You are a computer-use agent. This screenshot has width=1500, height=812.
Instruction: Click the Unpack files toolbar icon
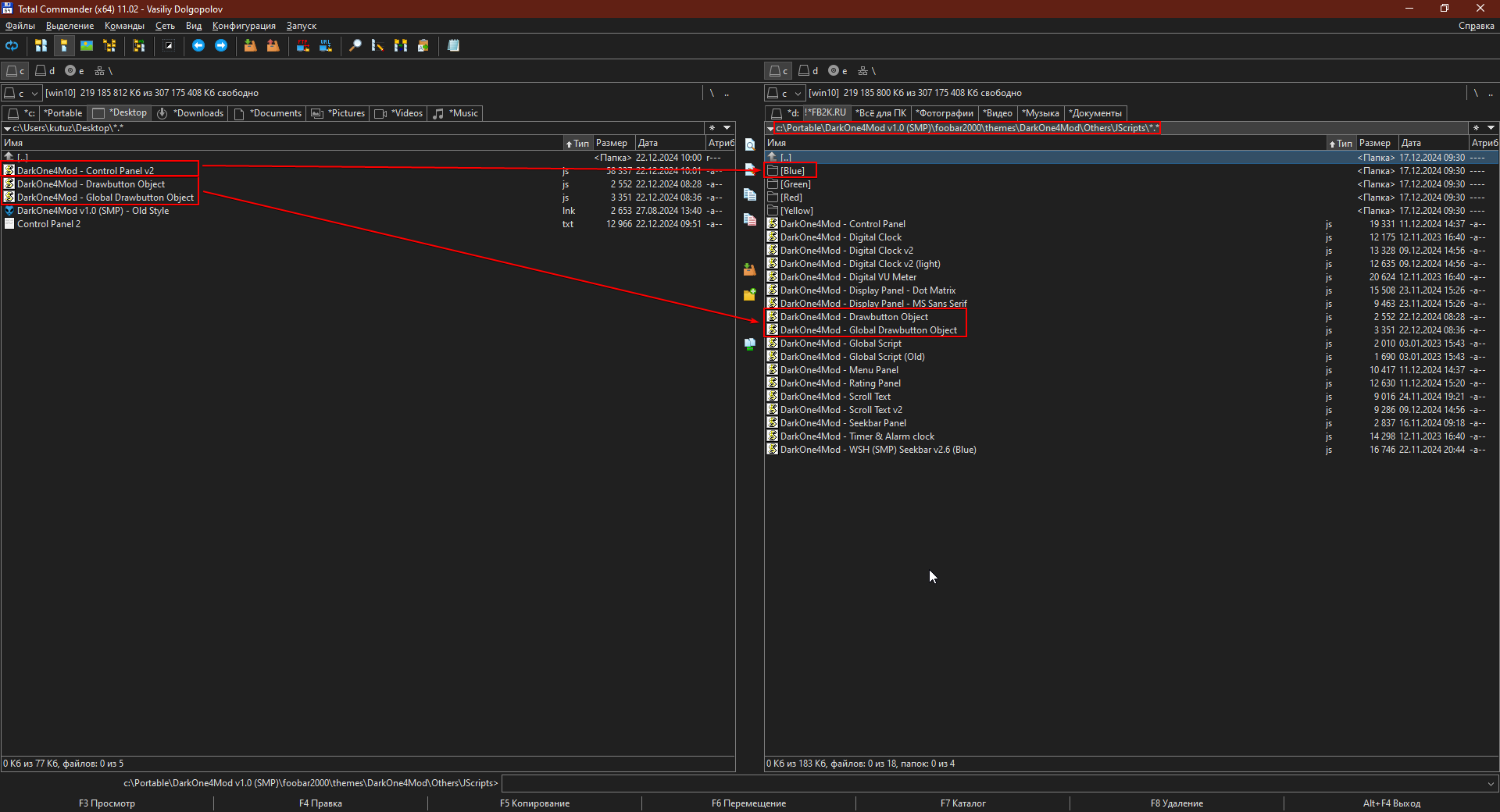[273, 46]
